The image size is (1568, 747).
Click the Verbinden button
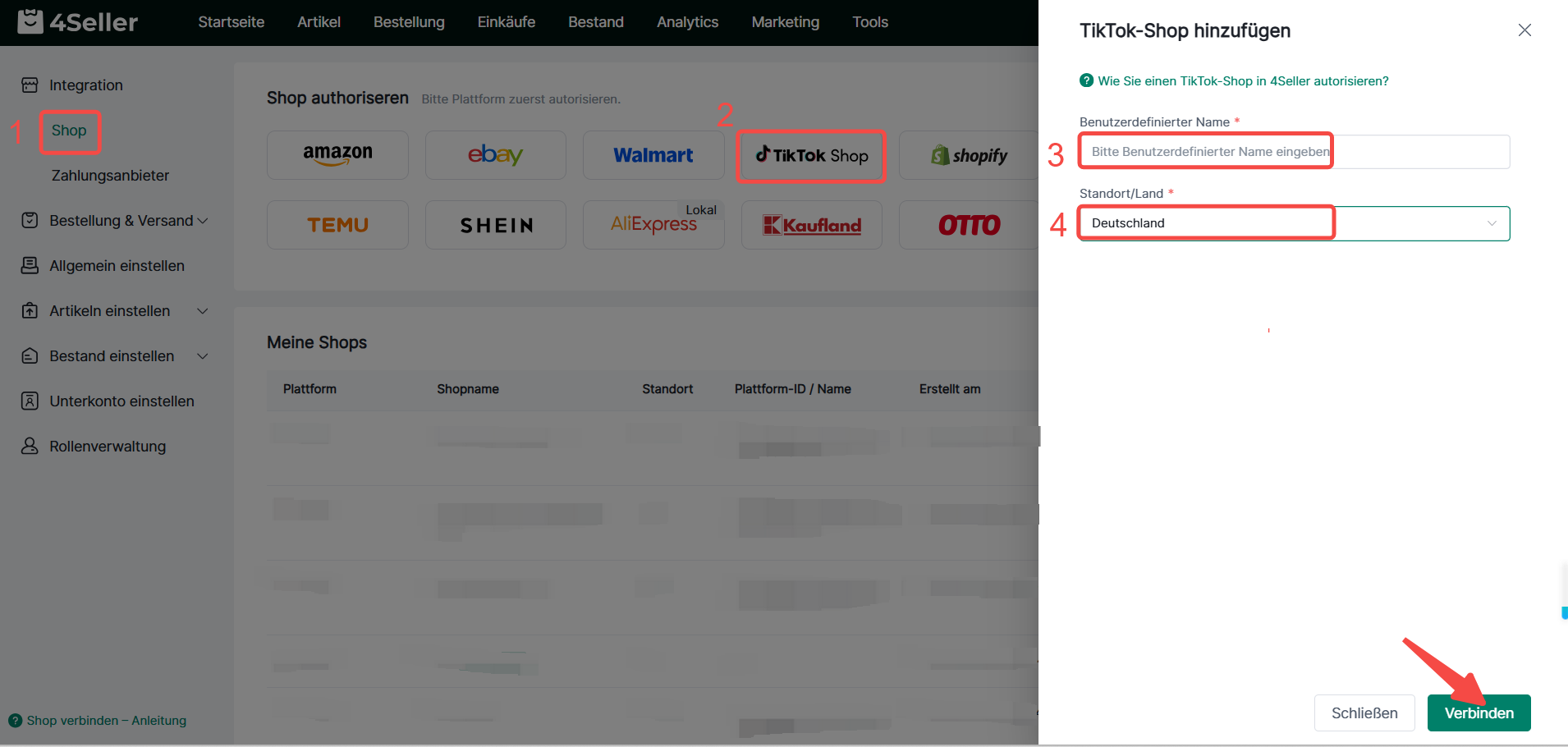1479,713
